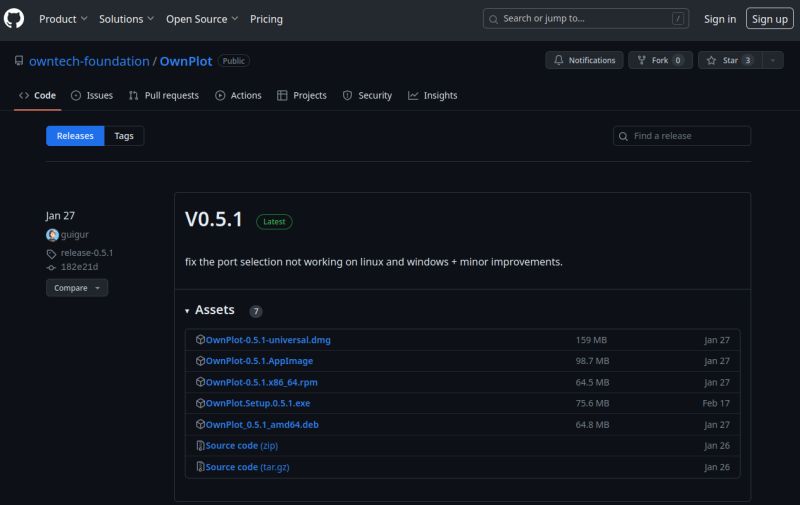Click the package icon beside x86_64.rpm

[200, 382]
